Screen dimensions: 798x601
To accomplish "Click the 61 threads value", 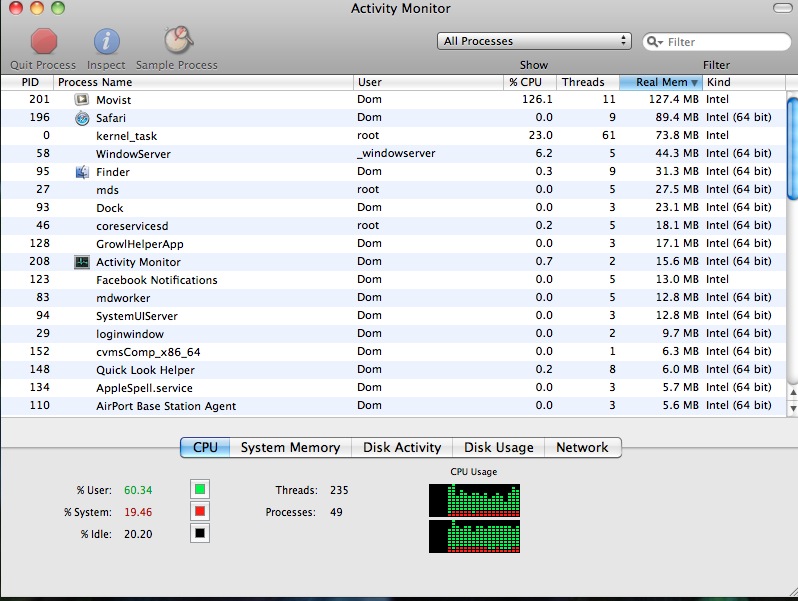I will [609, 135].
